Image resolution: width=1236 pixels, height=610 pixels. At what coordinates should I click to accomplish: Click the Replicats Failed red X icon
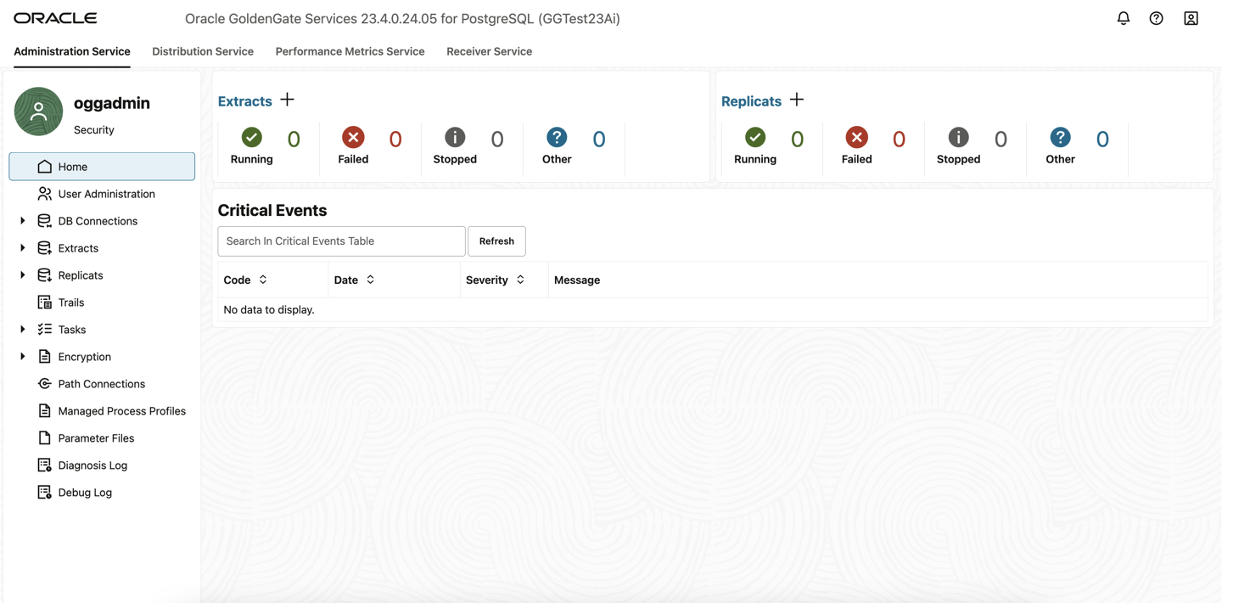pyautogui.click(x=857, y=137)
